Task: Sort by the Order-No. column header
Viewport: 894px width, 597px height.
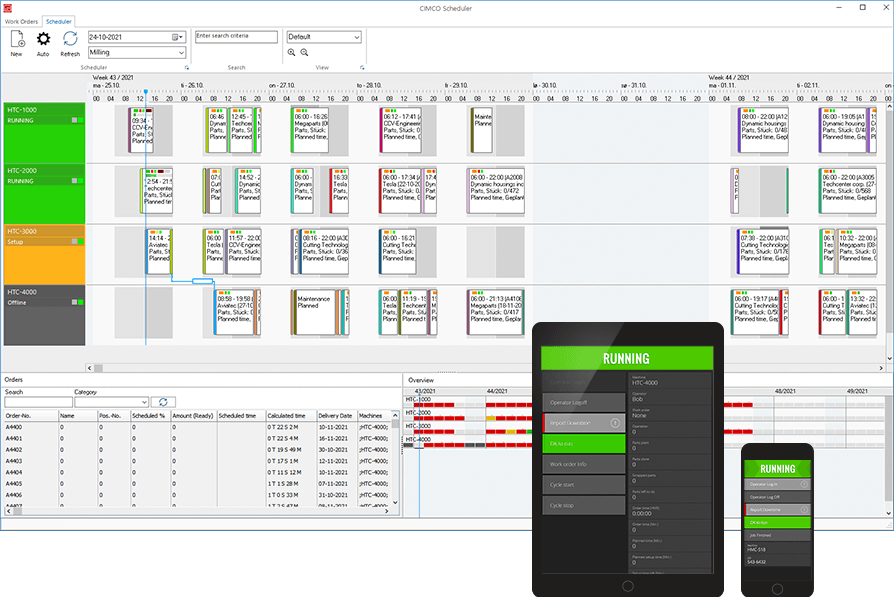Action: pos(31,416)
